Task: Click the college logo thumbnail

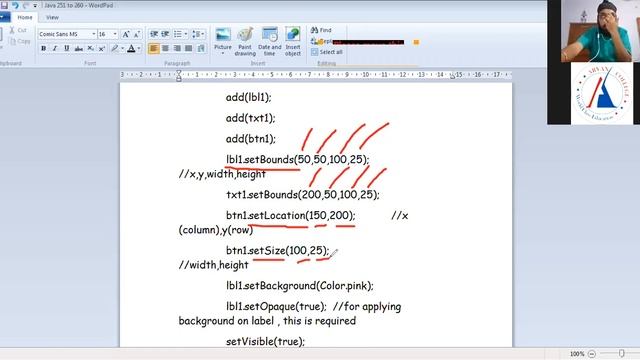Action: coord(602,93)
